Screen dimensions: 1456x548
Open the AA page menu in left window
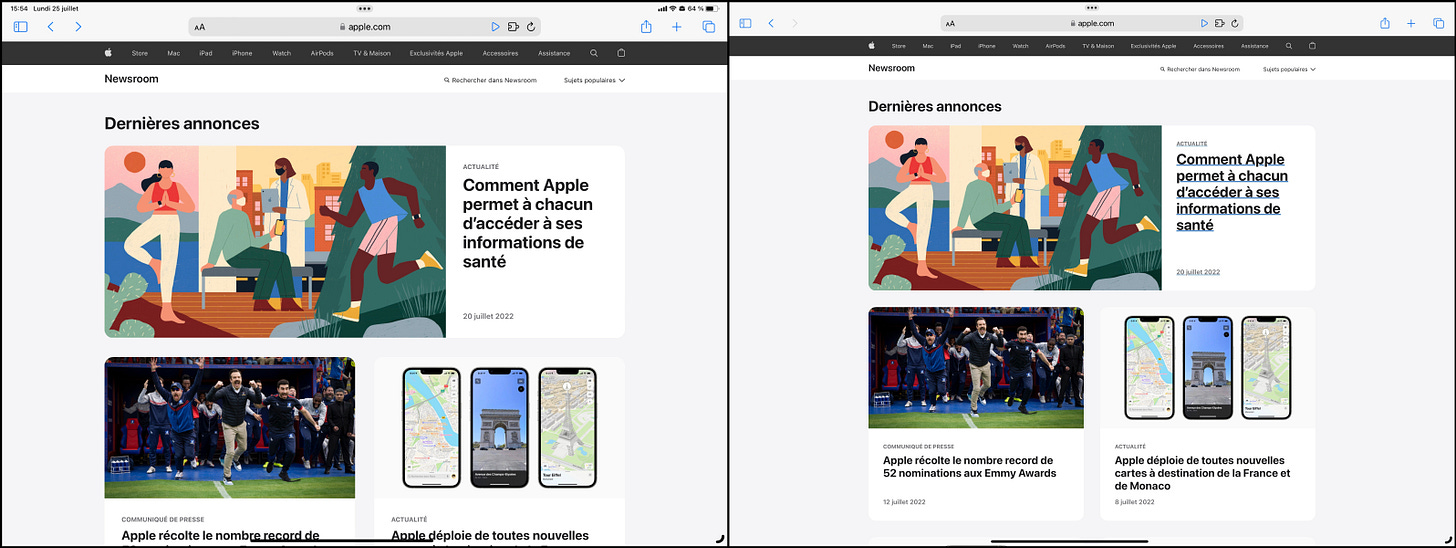[x=200, y=27]
